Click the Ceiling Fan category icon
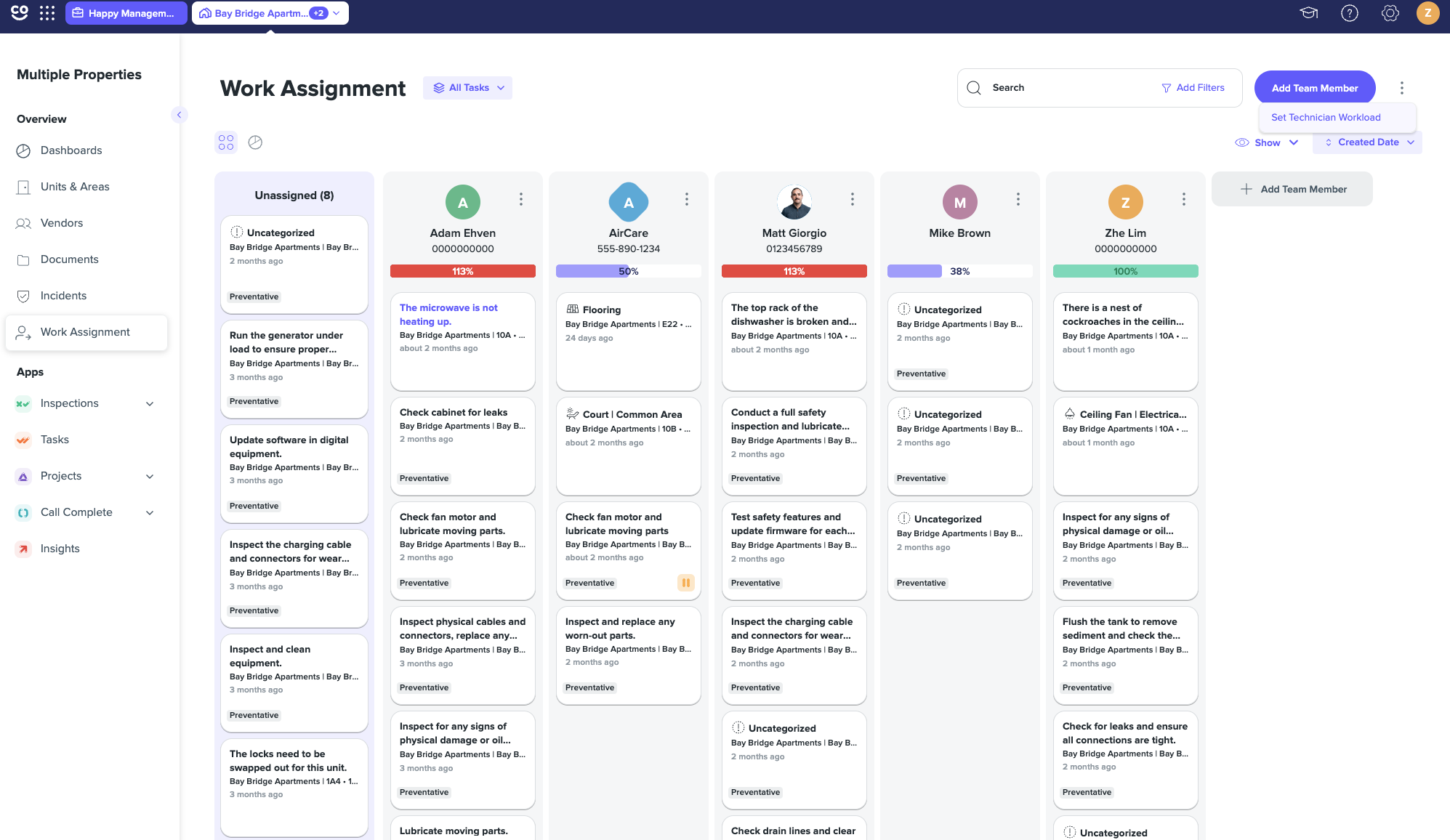 point(1070,414)
